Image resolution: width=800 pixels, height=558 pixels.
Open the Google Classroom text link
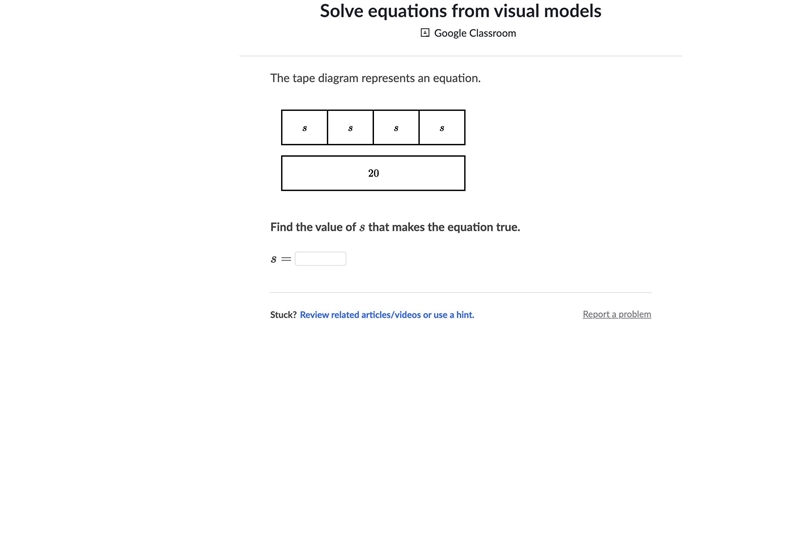(x=475, y=33)
